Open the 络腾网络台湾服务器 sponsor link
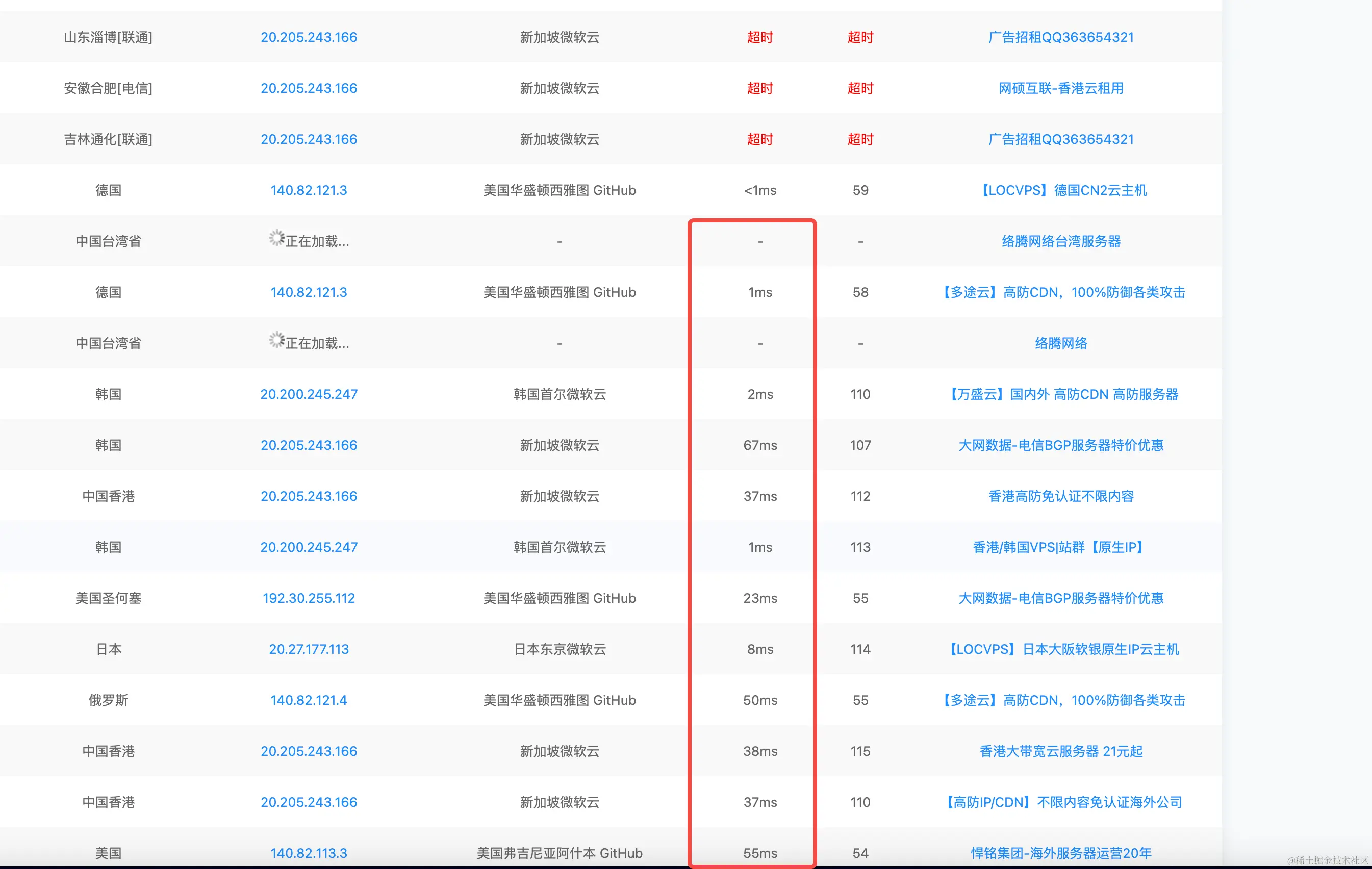The image size is (1372, 869). tap(1060, 241)
